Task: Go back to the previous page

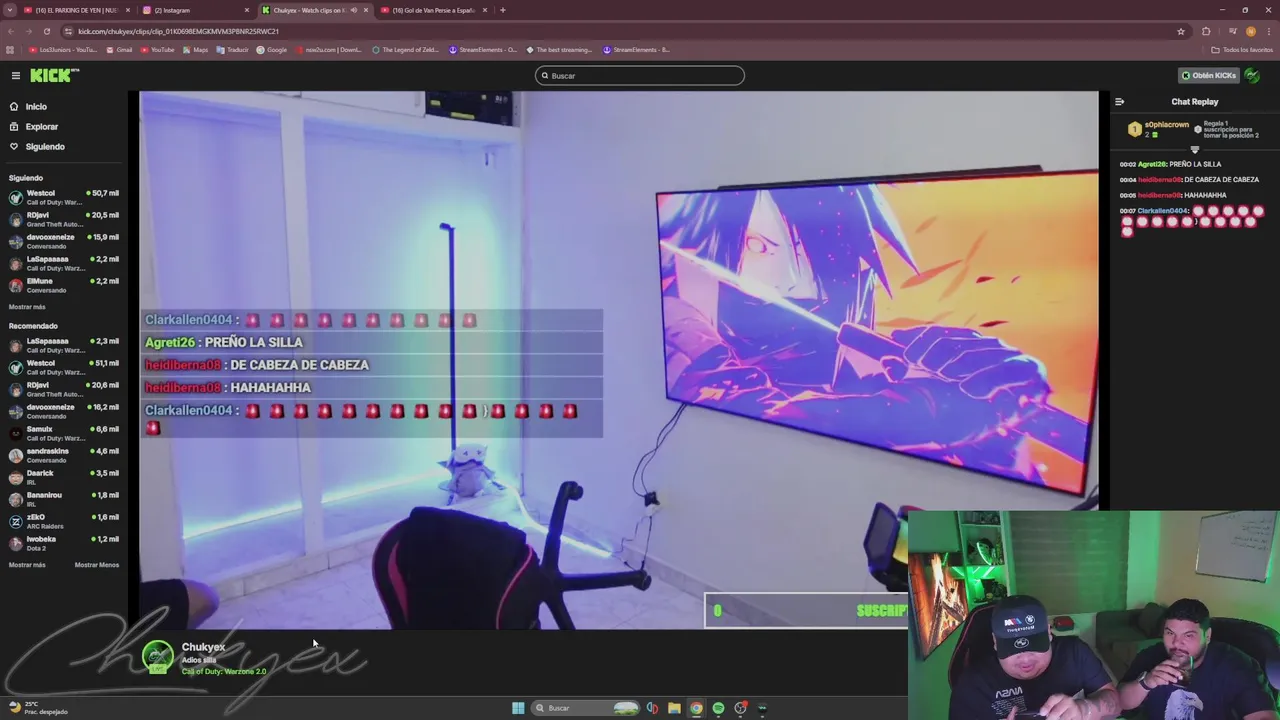Action: coord(11,31)
